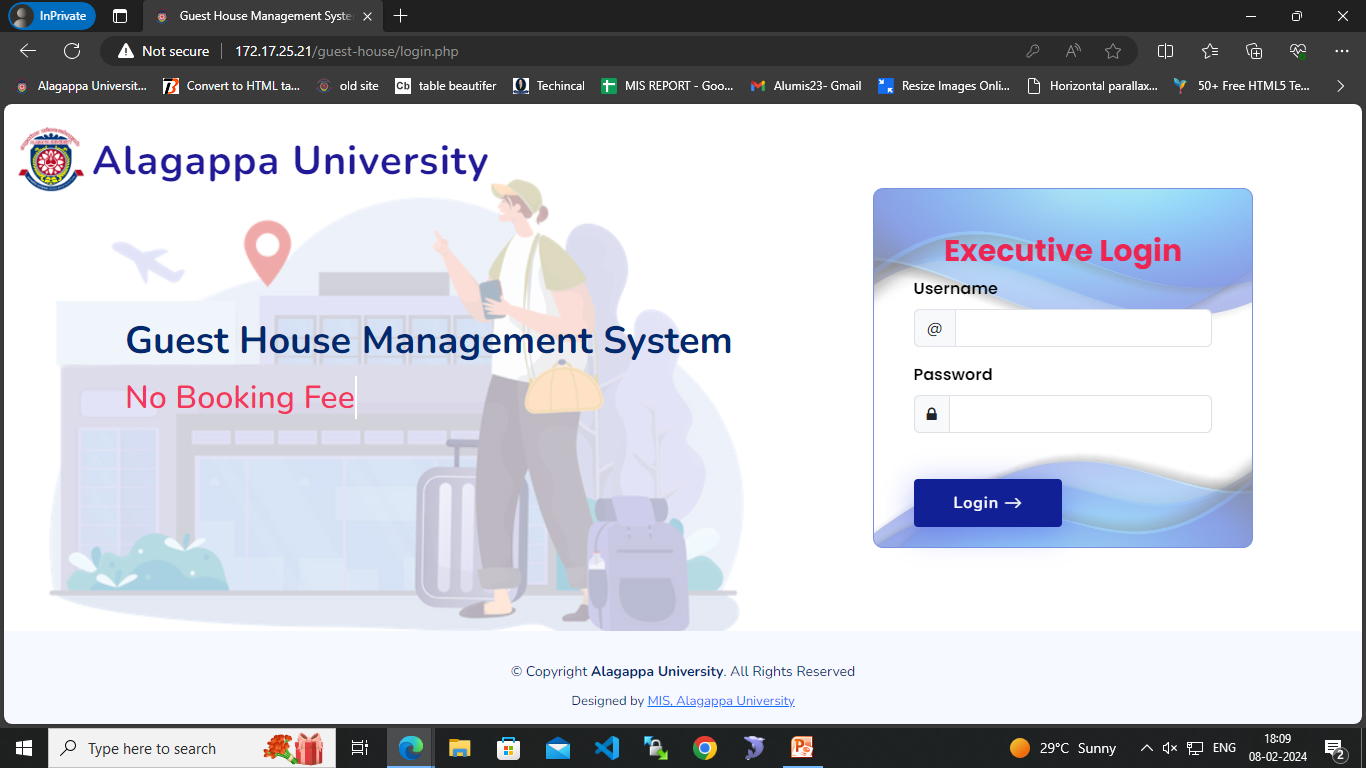This screenshot has height=768, width=1366.
Task: Open a new tab with plus
Action: point(401,16)
